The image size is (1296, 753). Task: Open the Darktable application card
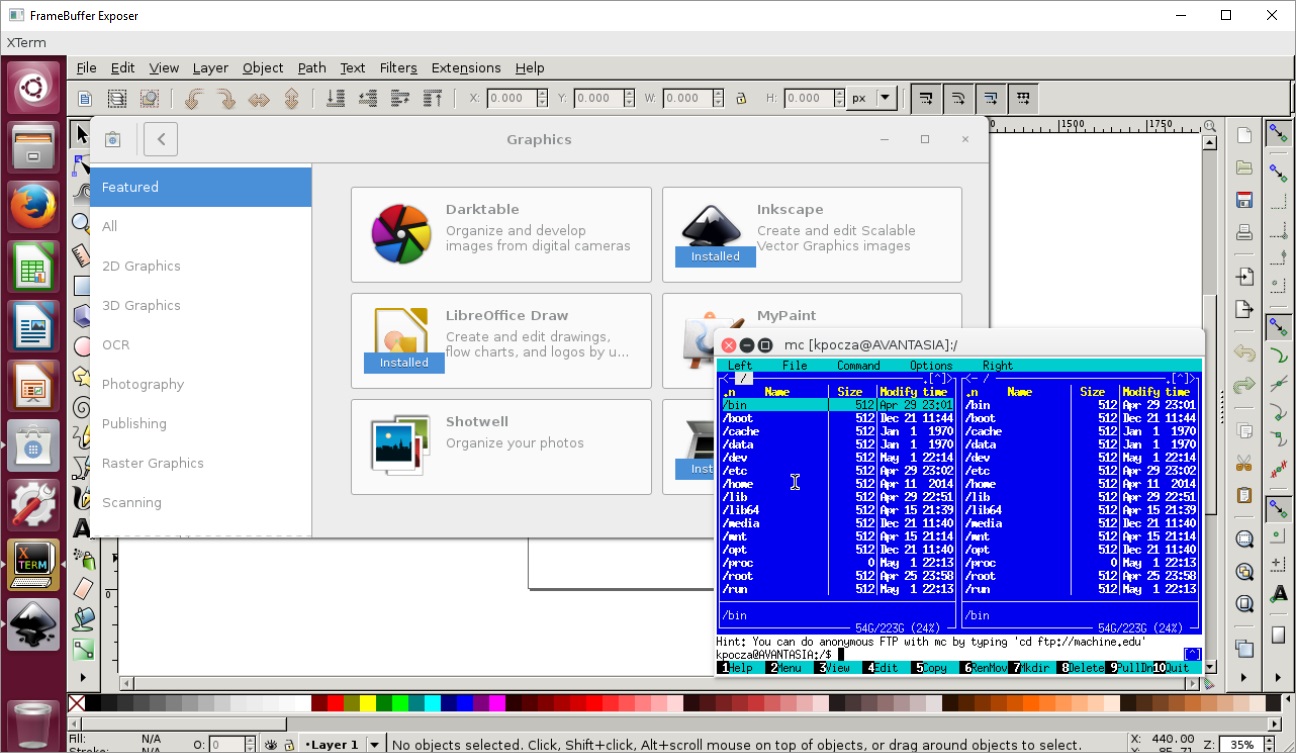501,235
